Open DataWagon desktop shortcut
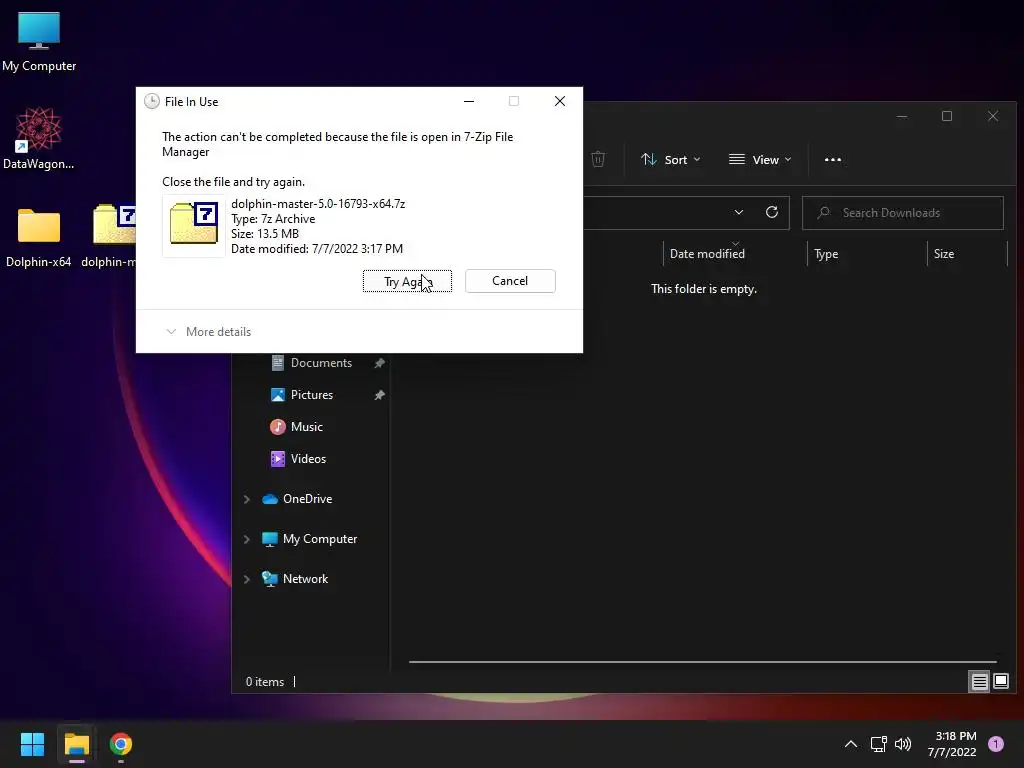This screenshot has height=768, width=1024. pos(39,138)
